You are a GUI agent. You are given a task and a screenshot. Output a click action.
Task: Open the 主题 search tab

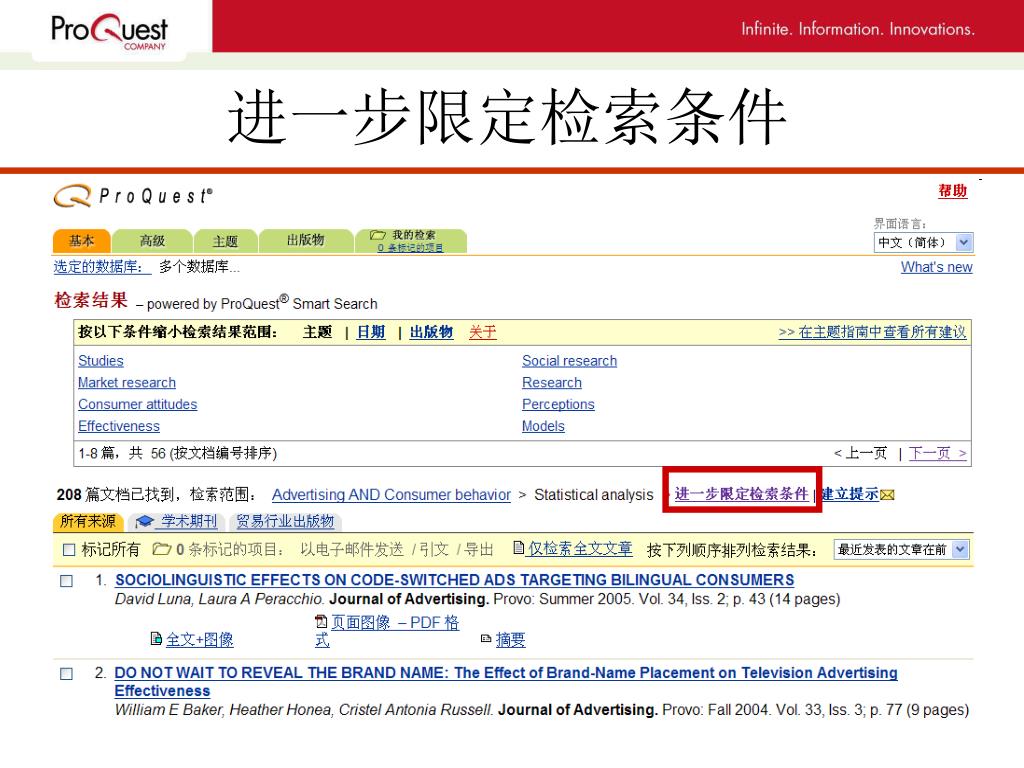[x=225, y=241]
